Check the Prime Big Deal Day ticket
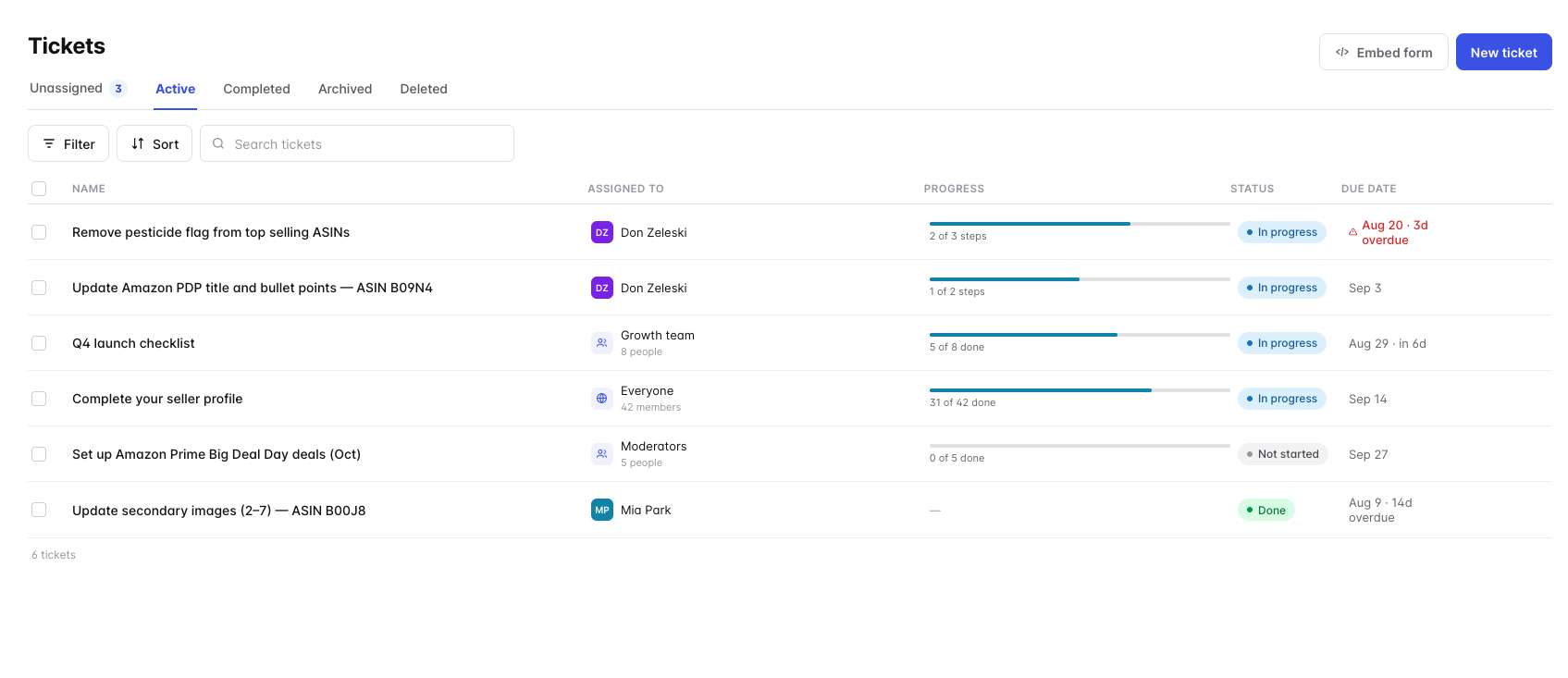This screenshot has width=1568, height=678. tap(39, 454)
